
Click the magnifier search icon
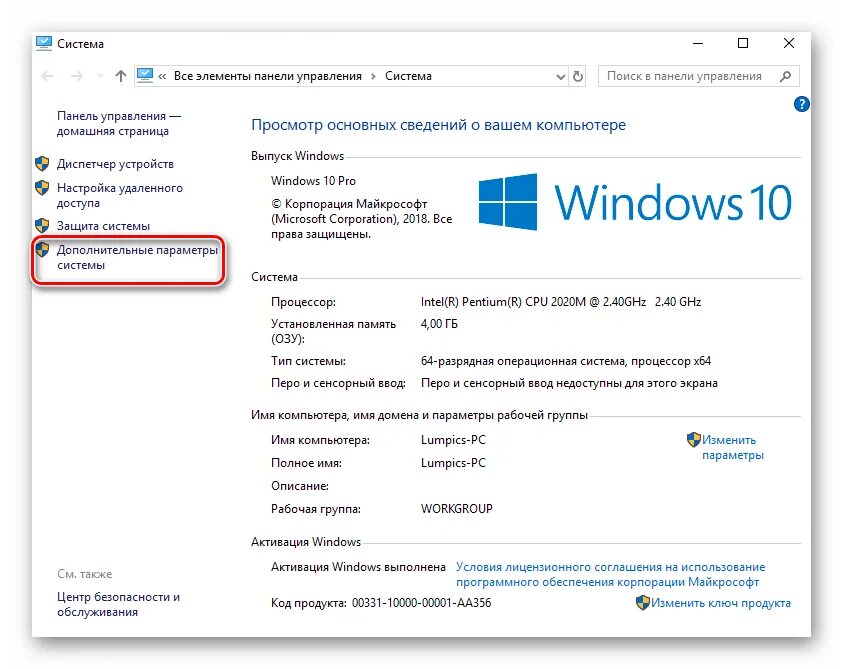tap(785, 76)
